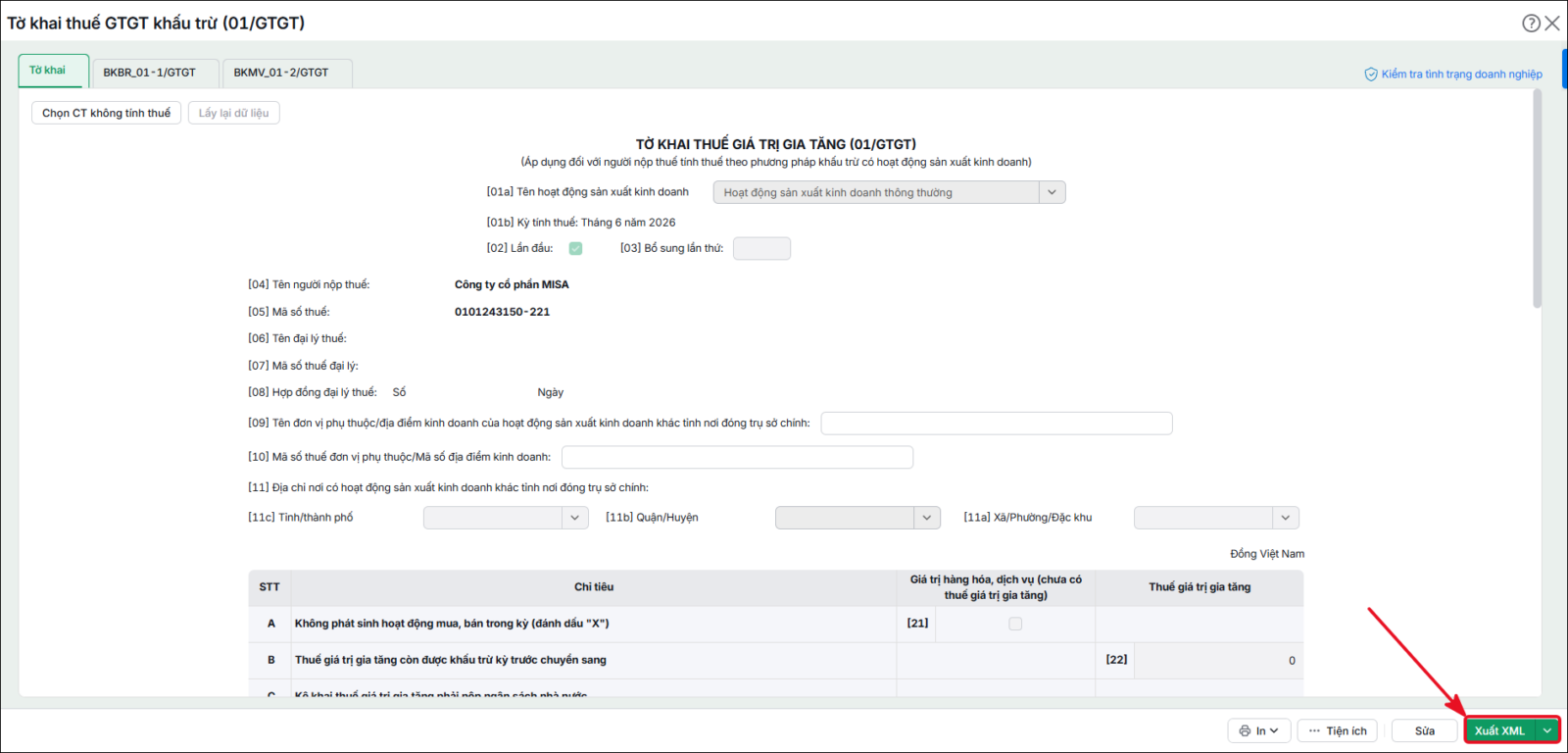The width and height of the screenshot is (1568, 753).
Task: Click Chọn CT không tính thuế button
Action: (x=106, y=113)
